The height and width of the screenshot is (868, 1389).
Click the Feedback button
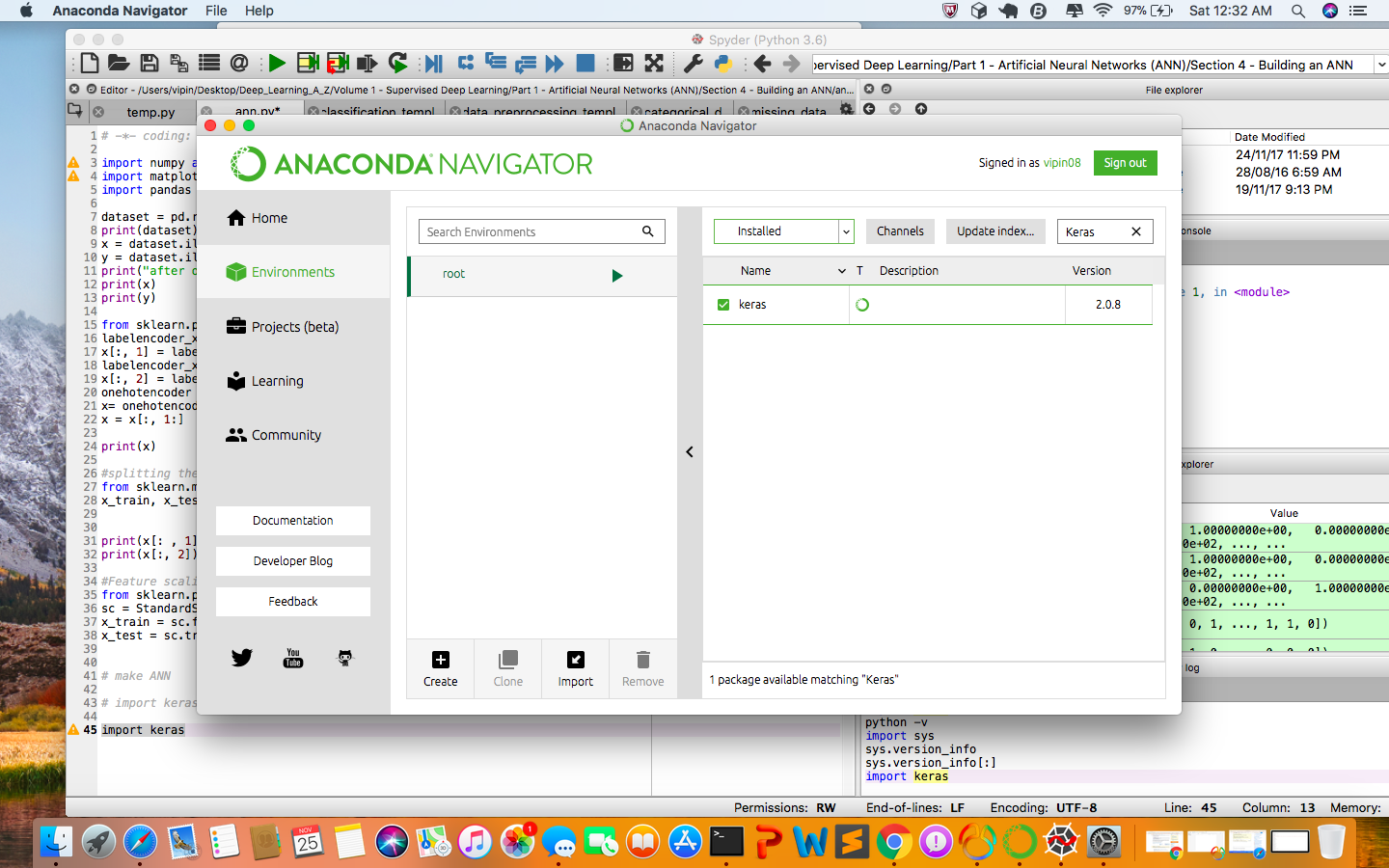tap(293, 602)
